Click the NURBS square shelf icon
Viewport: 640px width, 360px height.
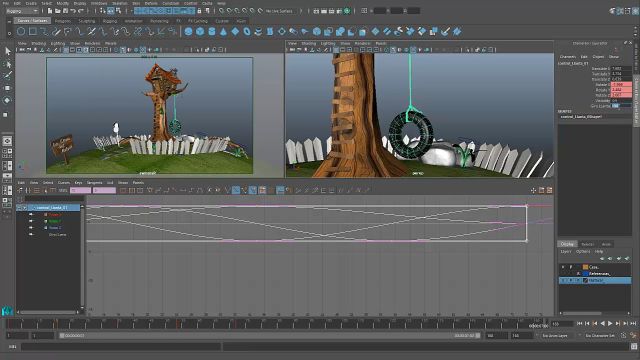pyautogui.click(x=33, y=31)
